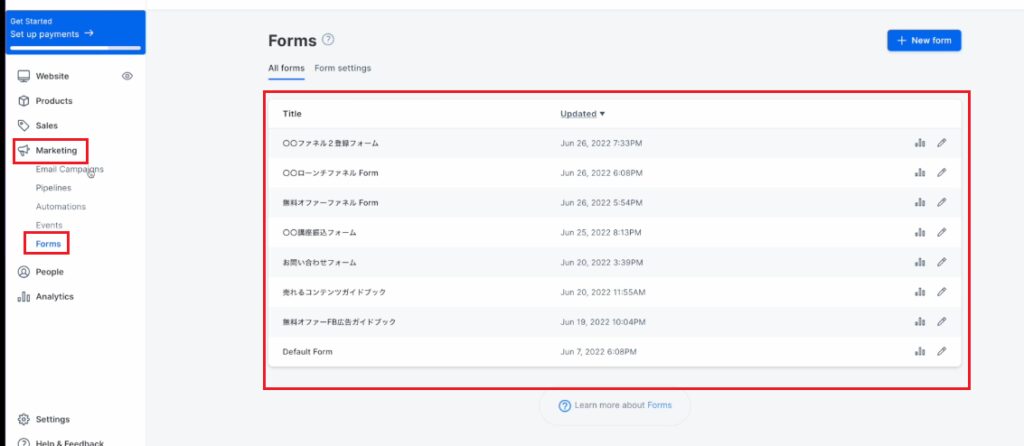The width and height of the screenshot is (1024, 446).
Task: Open Settings in the sidebar
Action: [44, 419]
